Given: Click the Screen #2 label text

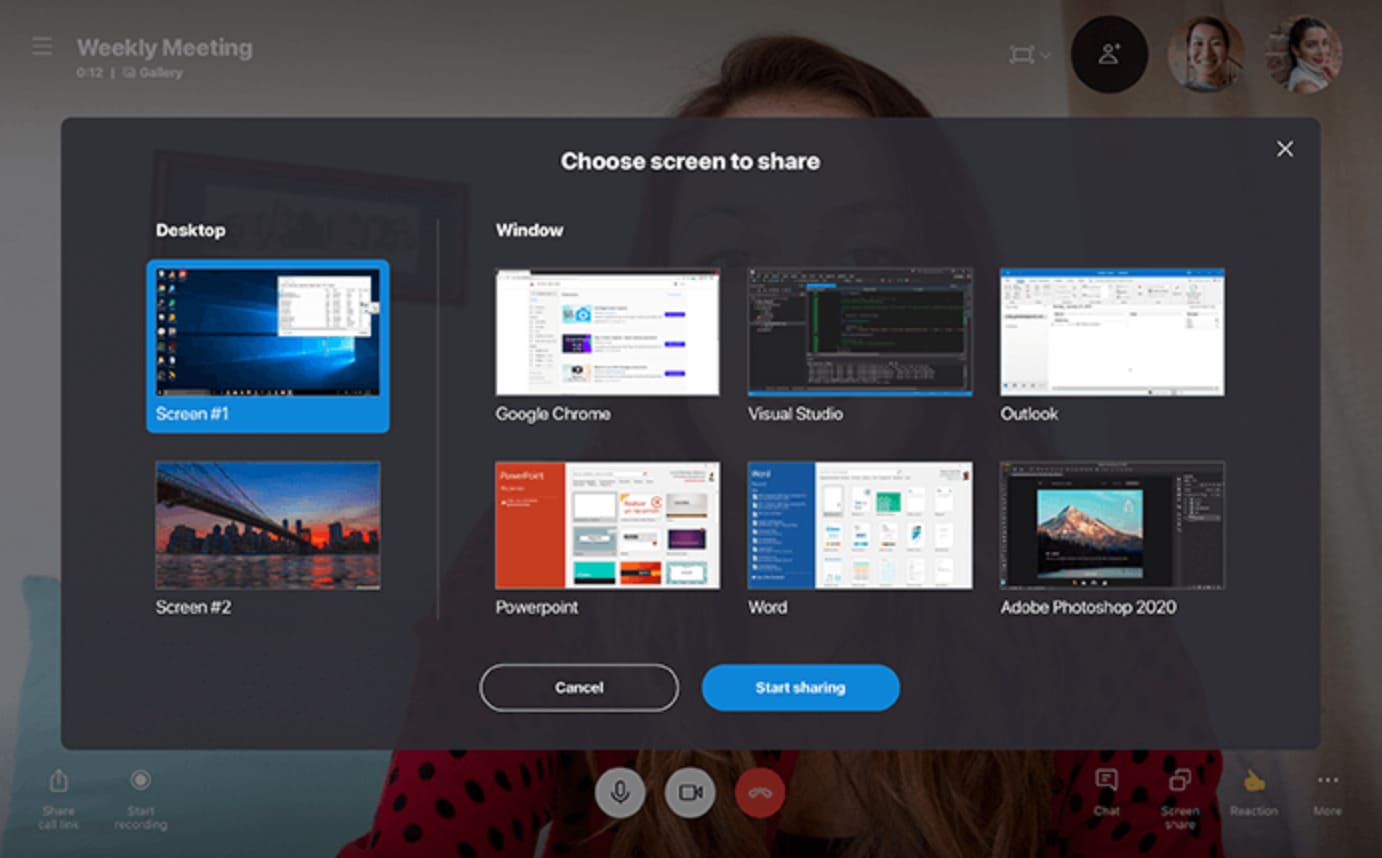Looking at the screenshot, I should coord(192,607).
